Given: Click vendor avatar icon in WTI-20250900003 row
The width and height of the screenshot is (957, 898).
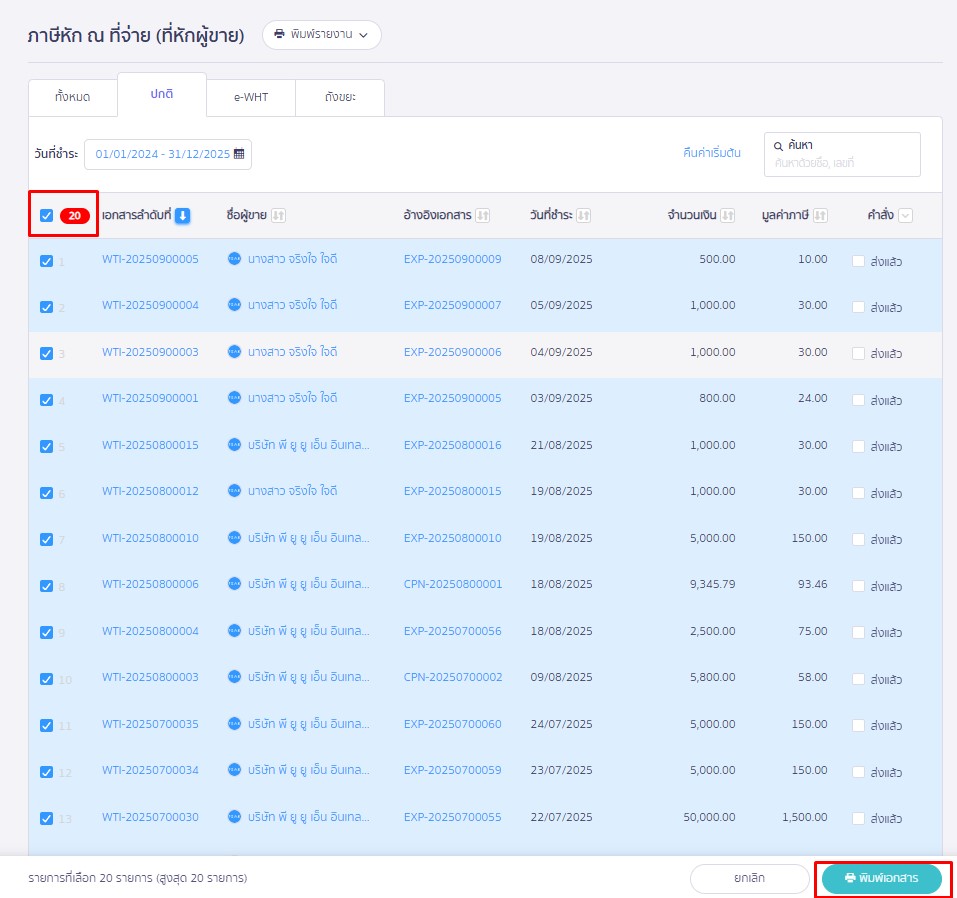Looking at the screenshot, I should (234, 352).
